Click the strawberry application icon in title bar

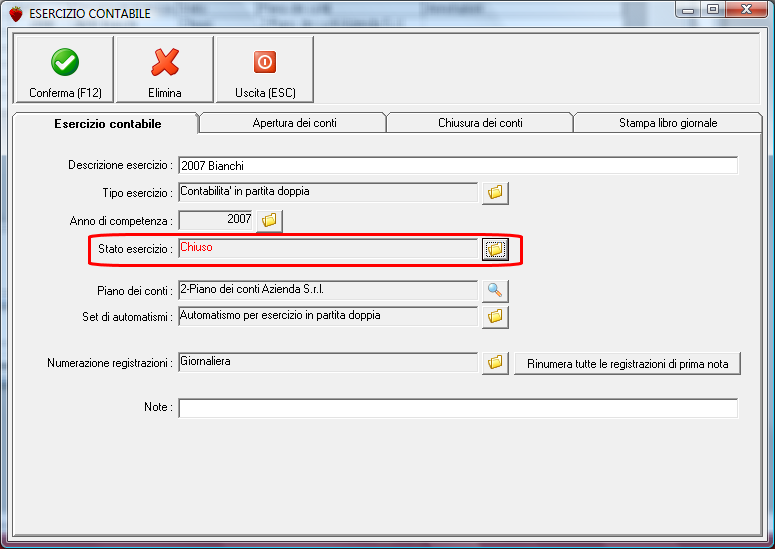pos(16,14)
